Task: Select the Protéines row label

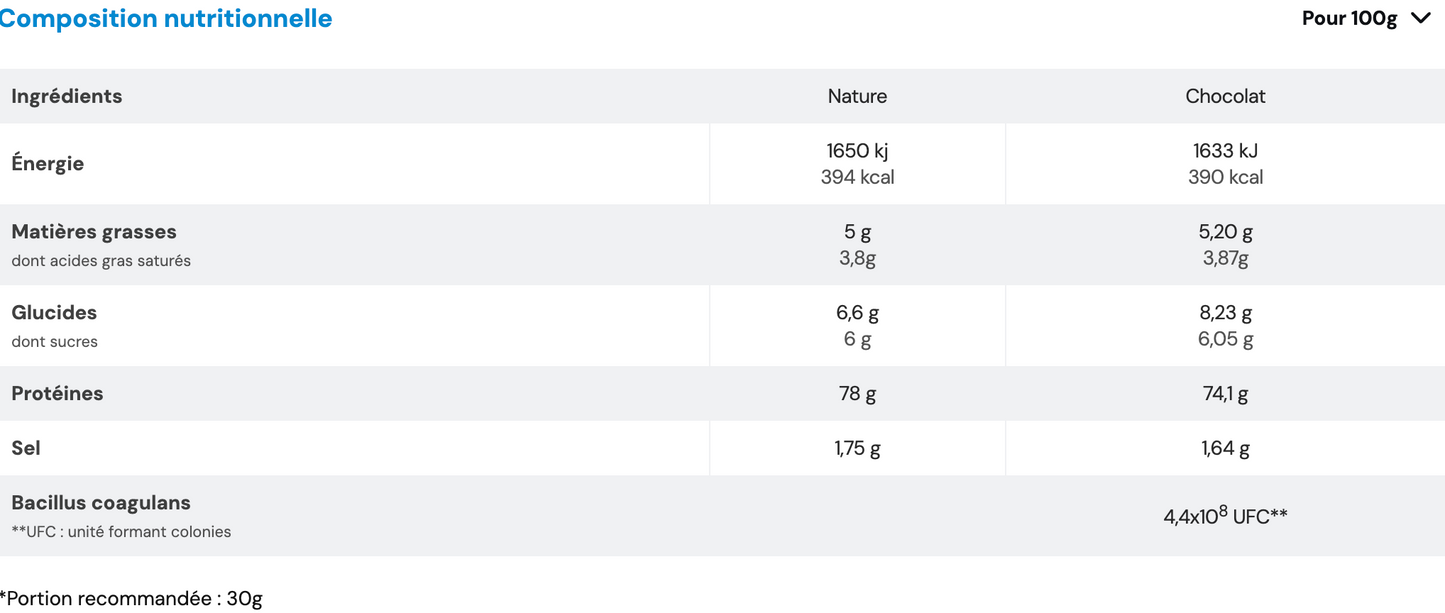Action: (57, 393)
